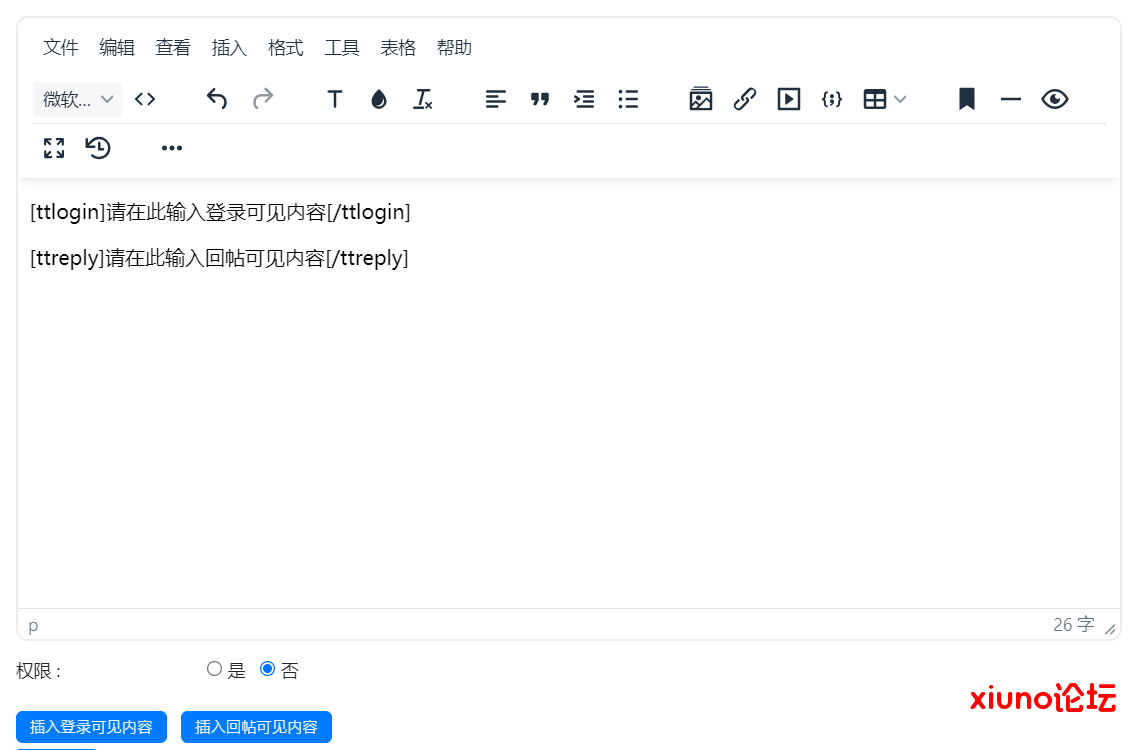1137x750 pixels.
Task: Open the text alignment tool
Action: click(x=495, y=99)
